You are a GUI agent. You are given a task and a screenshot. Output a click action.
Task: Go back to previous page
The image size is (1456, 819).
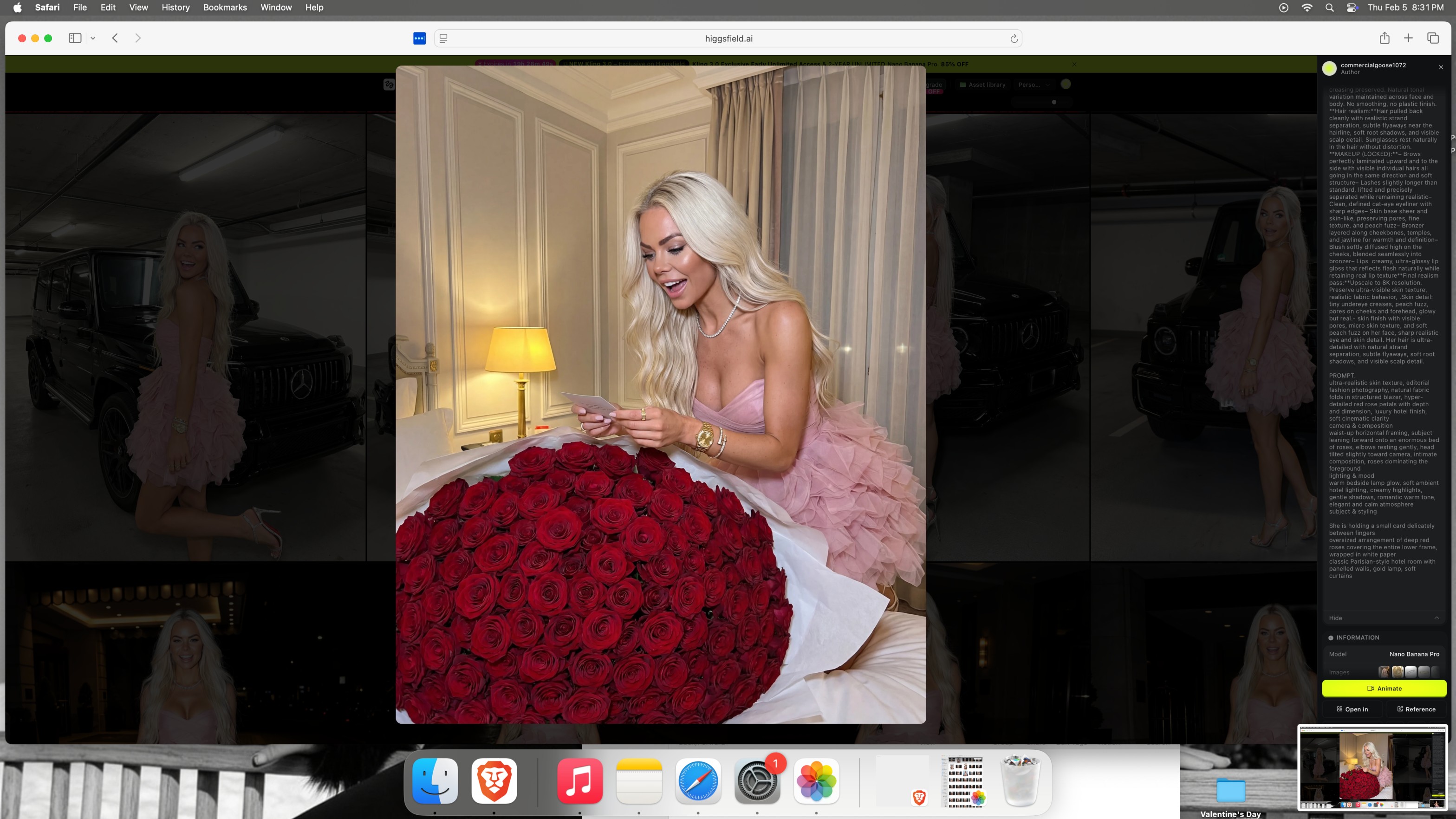[x=115, y=38]
